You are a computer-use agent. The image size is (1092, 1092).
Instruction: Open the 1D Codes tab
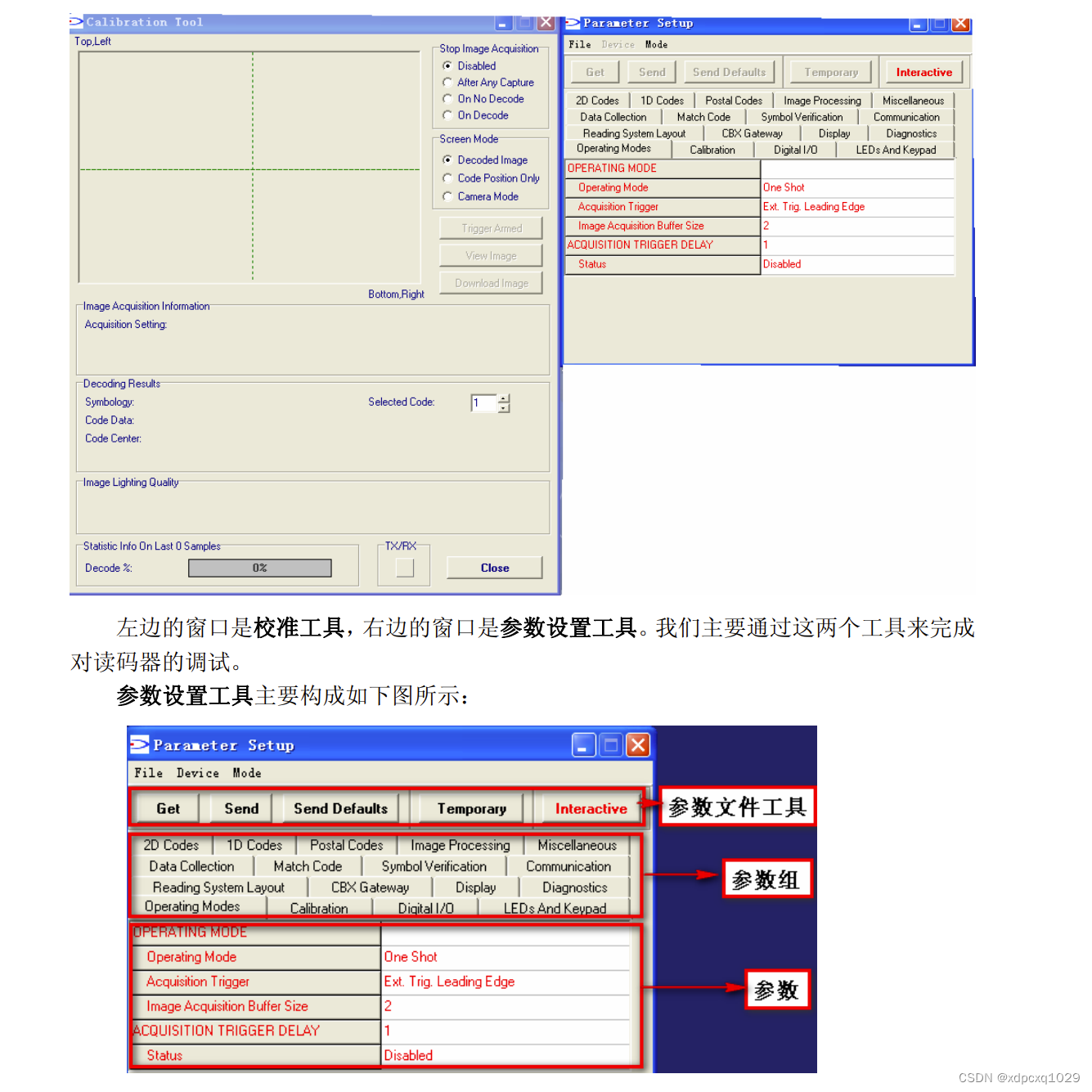coord(661,99)
